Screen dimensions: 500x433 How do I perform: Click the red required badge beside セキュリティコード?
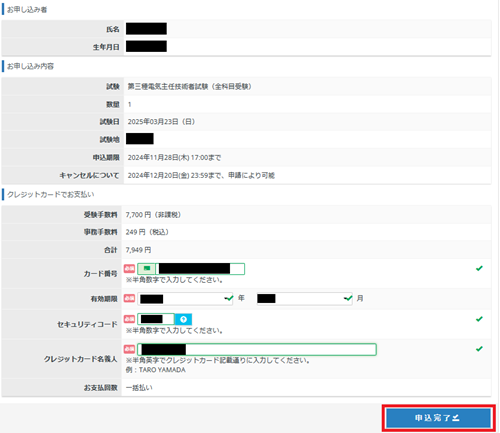[x=129, y=319]
